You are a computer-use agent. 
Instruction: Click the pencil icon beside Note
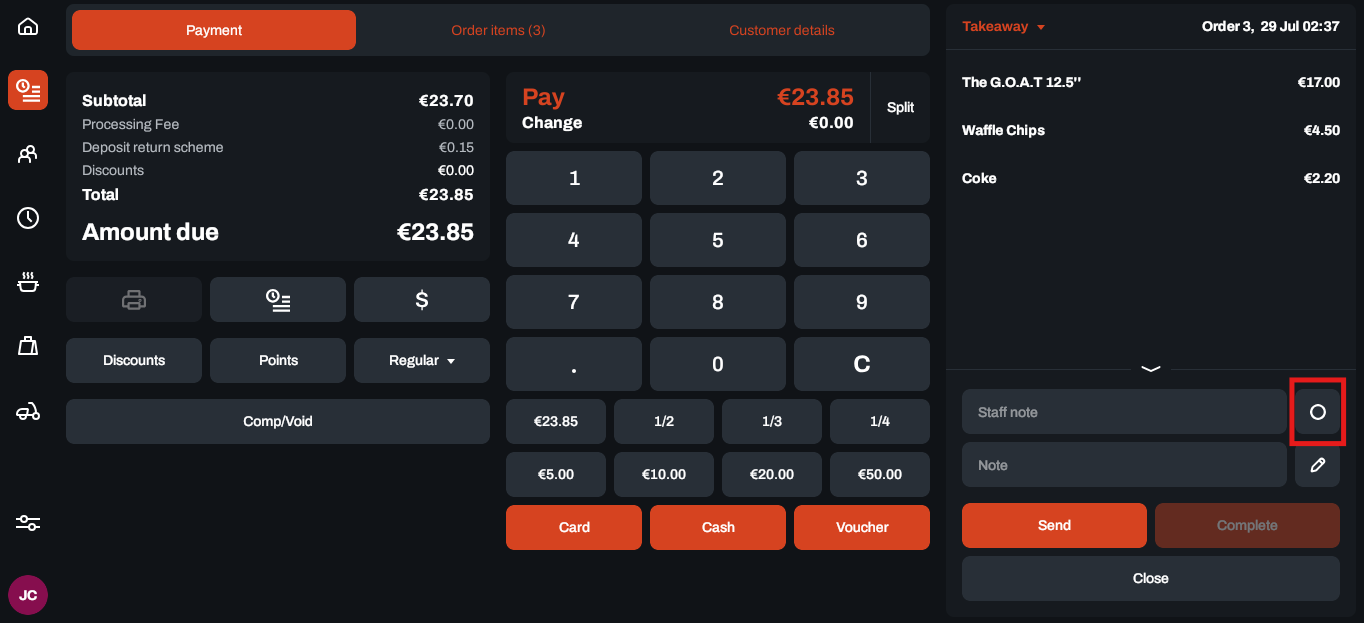[x=1317, y=465]
